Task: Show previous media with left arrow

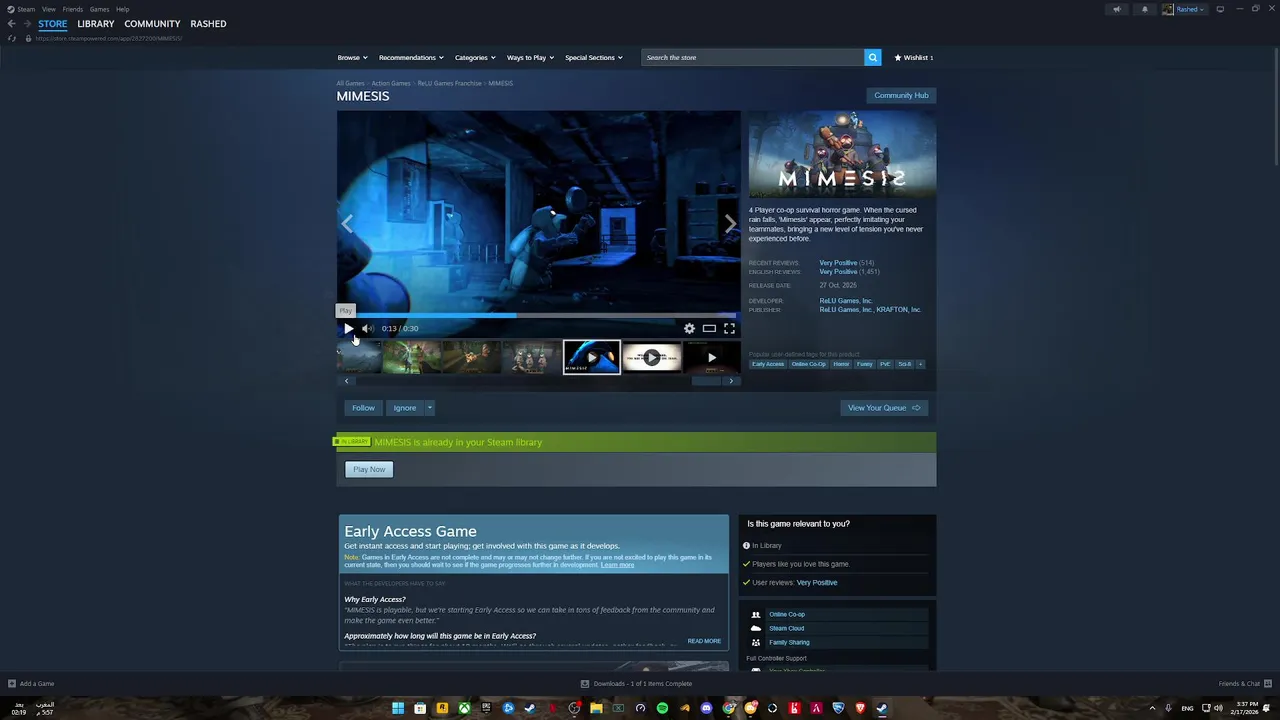Action: (347, 223)
